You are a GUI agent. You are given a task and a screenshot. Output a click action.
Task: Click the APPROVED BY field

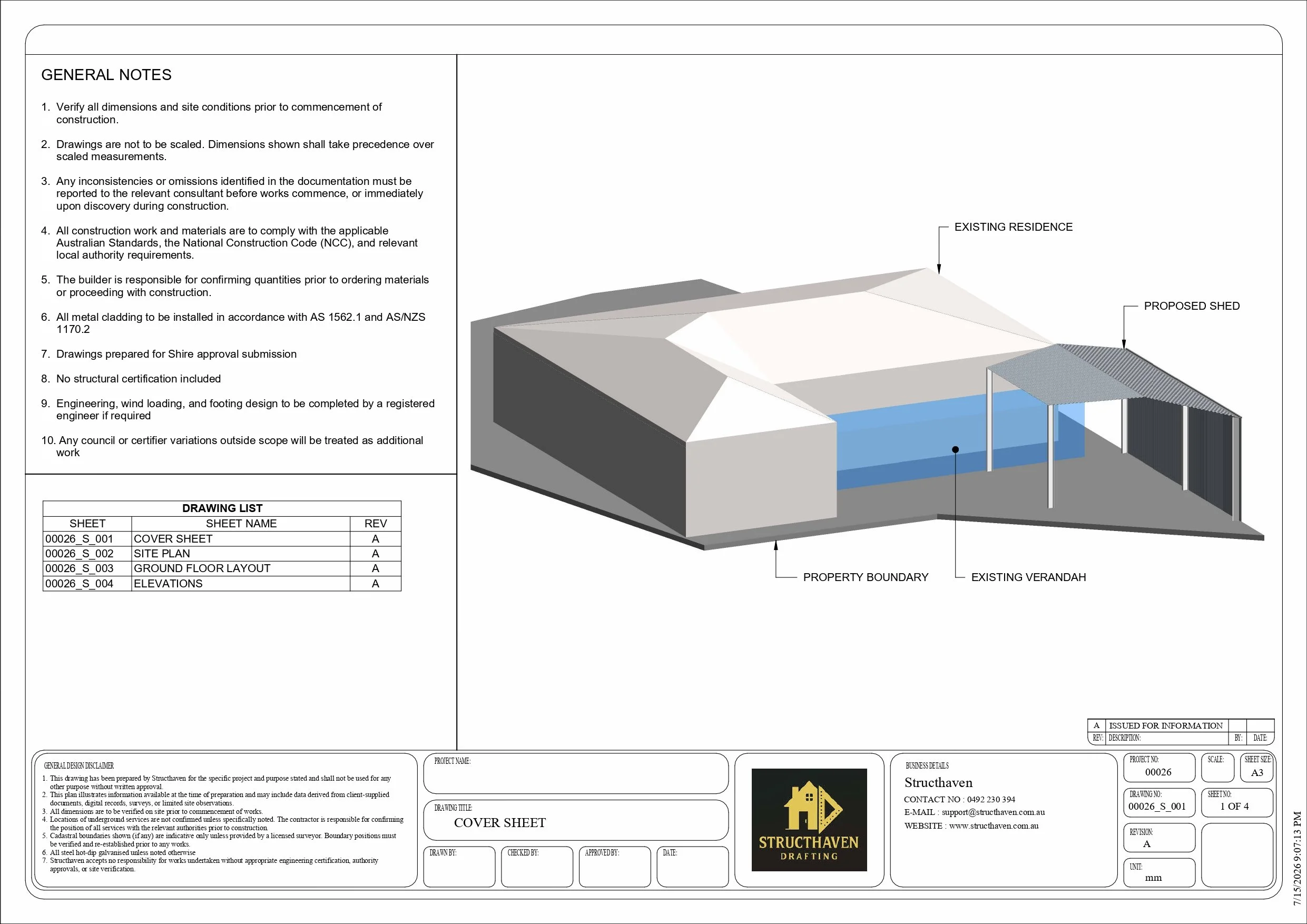(x=615, y=867)
